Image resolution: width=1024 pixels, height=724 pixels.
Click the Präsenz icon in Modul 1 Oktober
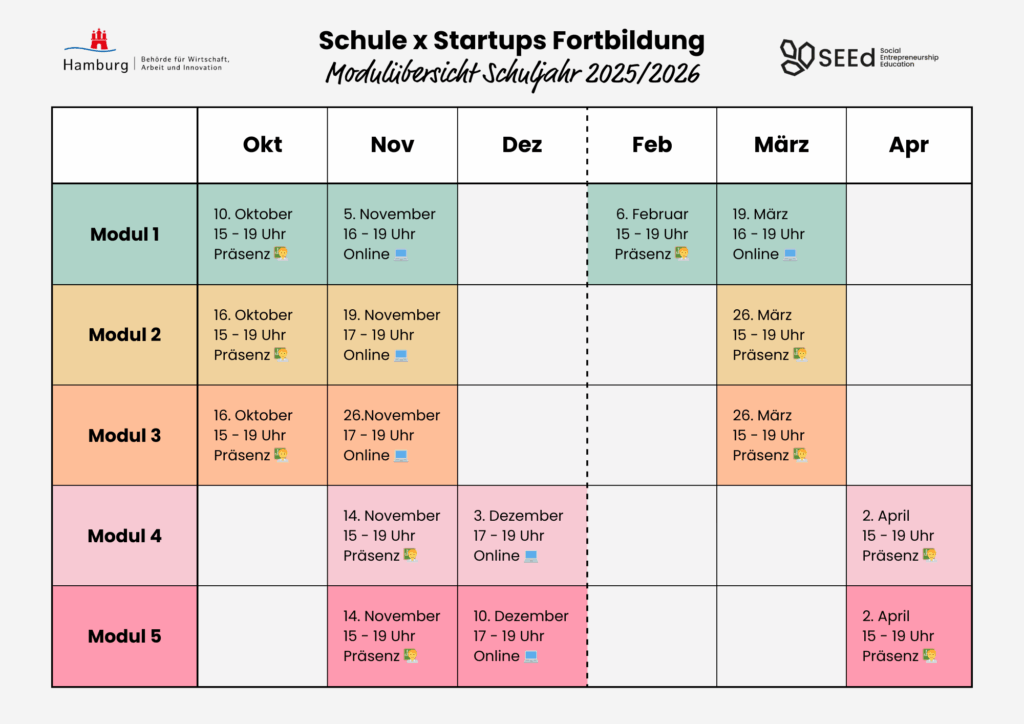pos(281,254)
